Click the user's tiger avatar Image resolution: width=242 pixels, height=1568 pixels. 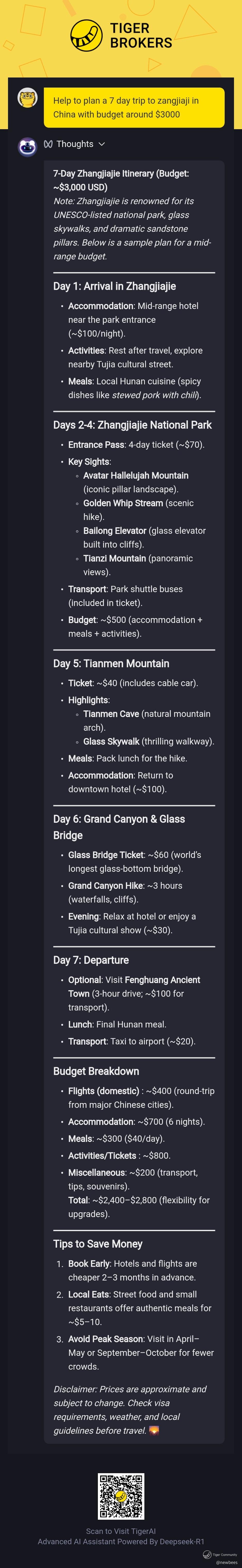[27, 97]
